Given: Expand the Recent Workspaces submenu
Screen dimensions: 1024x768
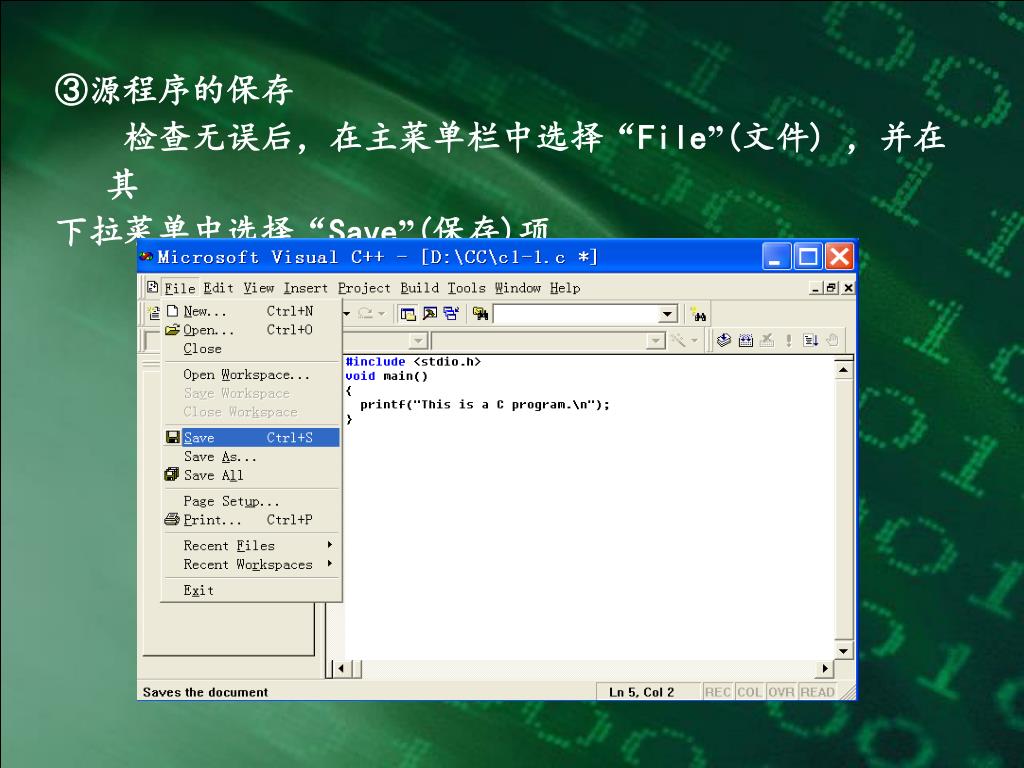Looking at the screenshot, I should click(x=251, y=564).
